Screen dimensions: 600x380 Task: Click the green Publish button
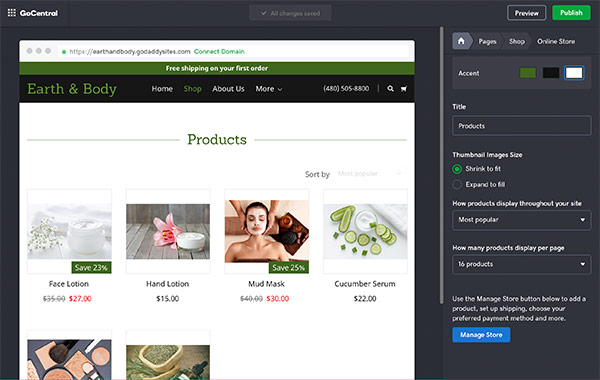(571, 13)
